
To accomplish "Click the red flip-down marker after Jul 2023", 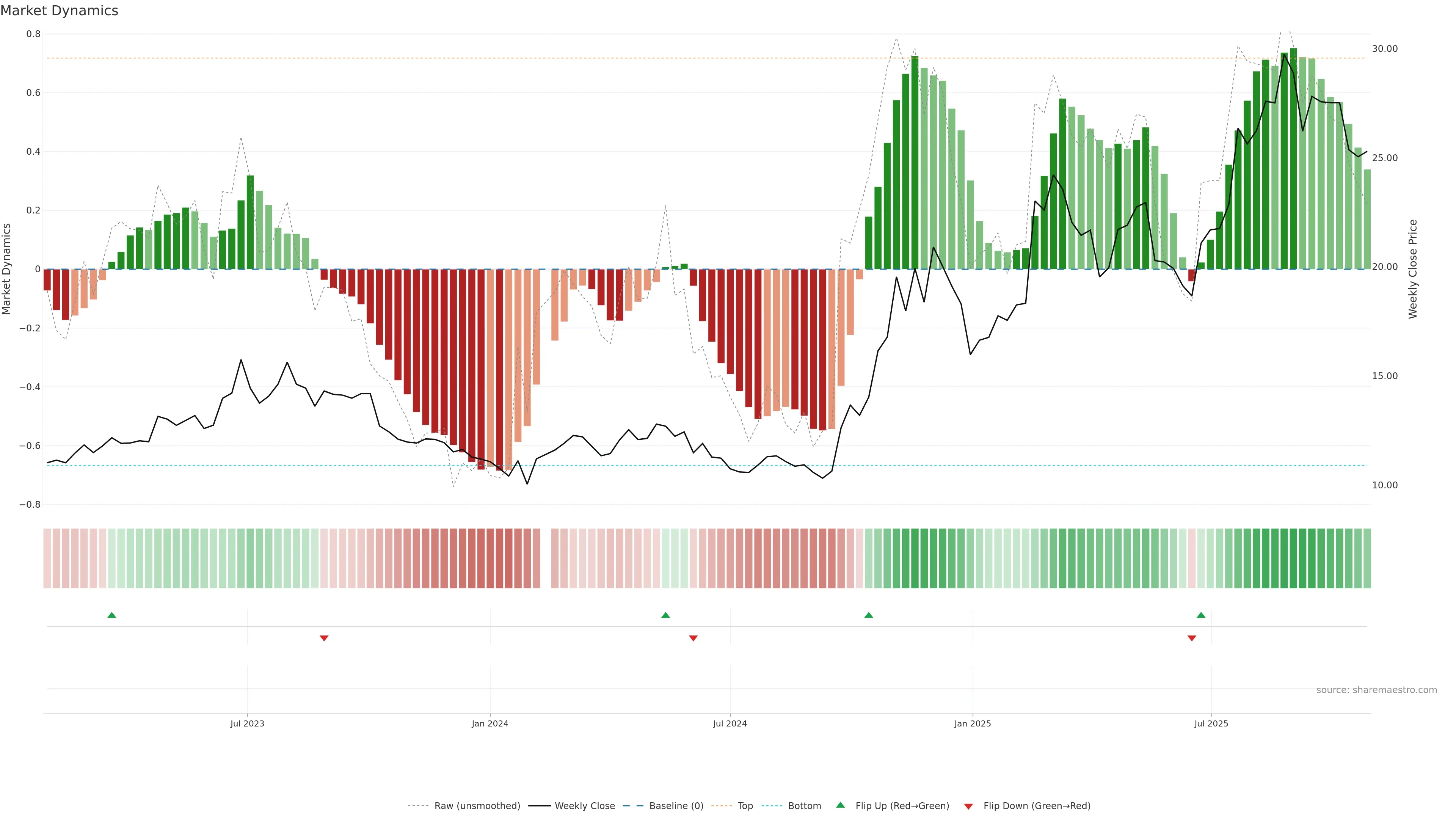I will 324,638.
